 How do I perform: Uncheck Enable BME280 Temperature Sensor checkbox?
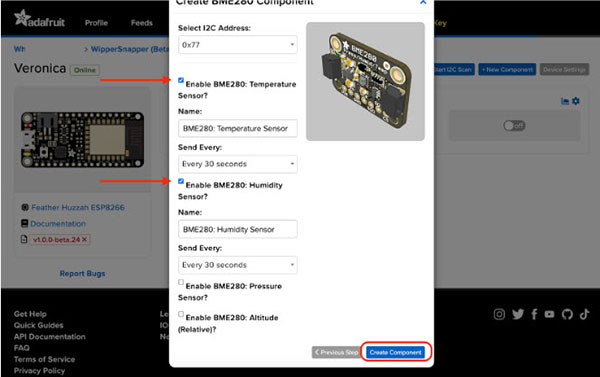pyautogui.click(x=181, y=80)
